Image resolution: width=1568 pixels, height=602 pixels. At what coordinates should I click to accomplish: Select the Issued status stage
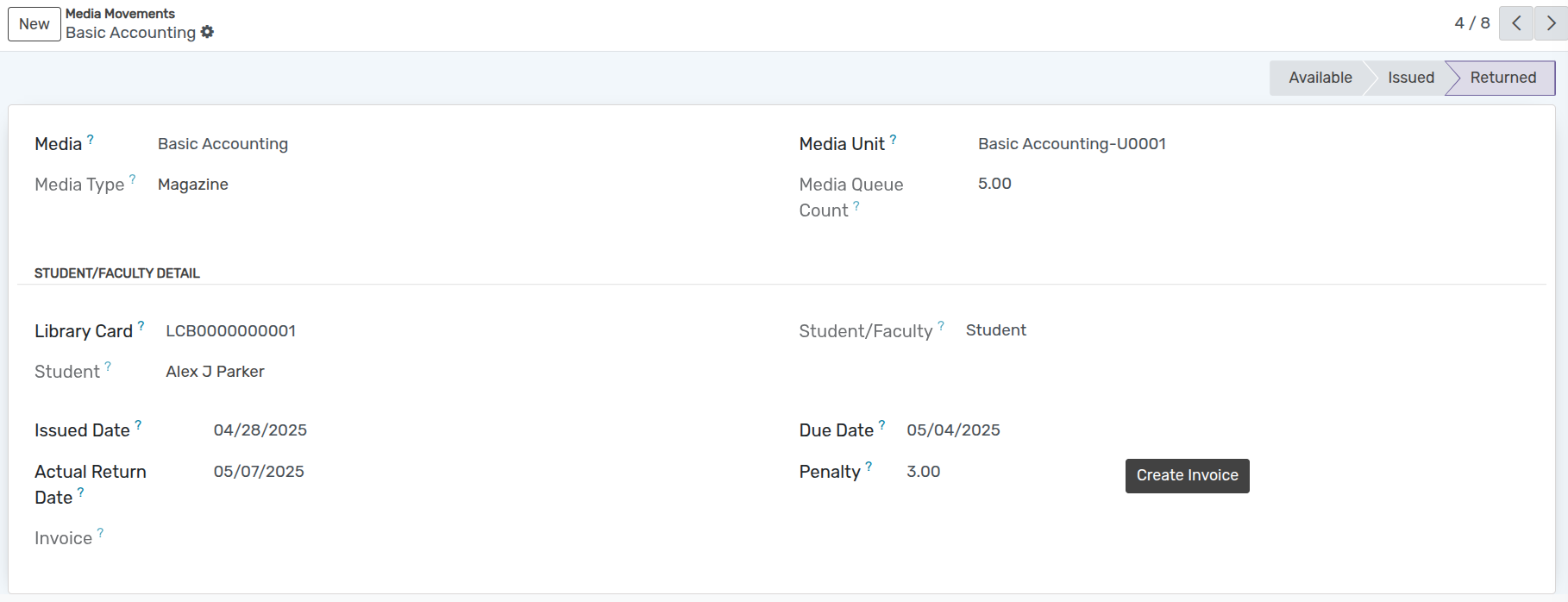click(x=1410, y=78)
